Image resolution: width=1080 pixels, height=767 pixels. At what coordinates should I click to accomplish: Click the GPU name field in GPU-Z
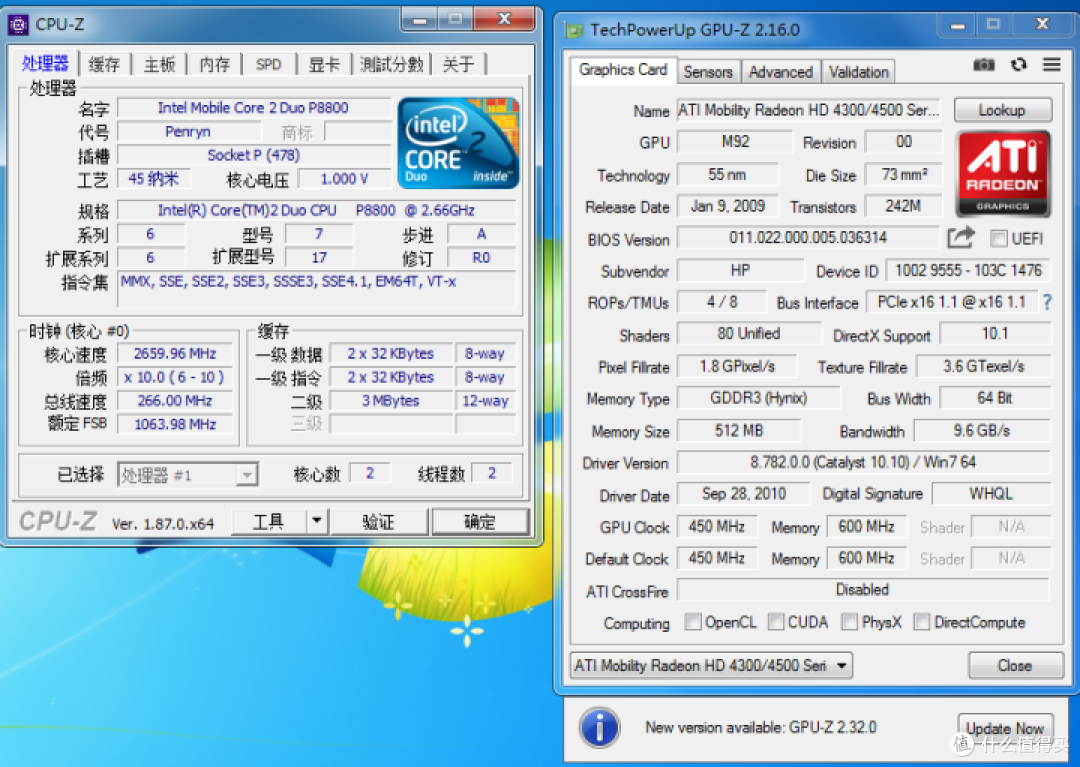[x=809, y=110]
